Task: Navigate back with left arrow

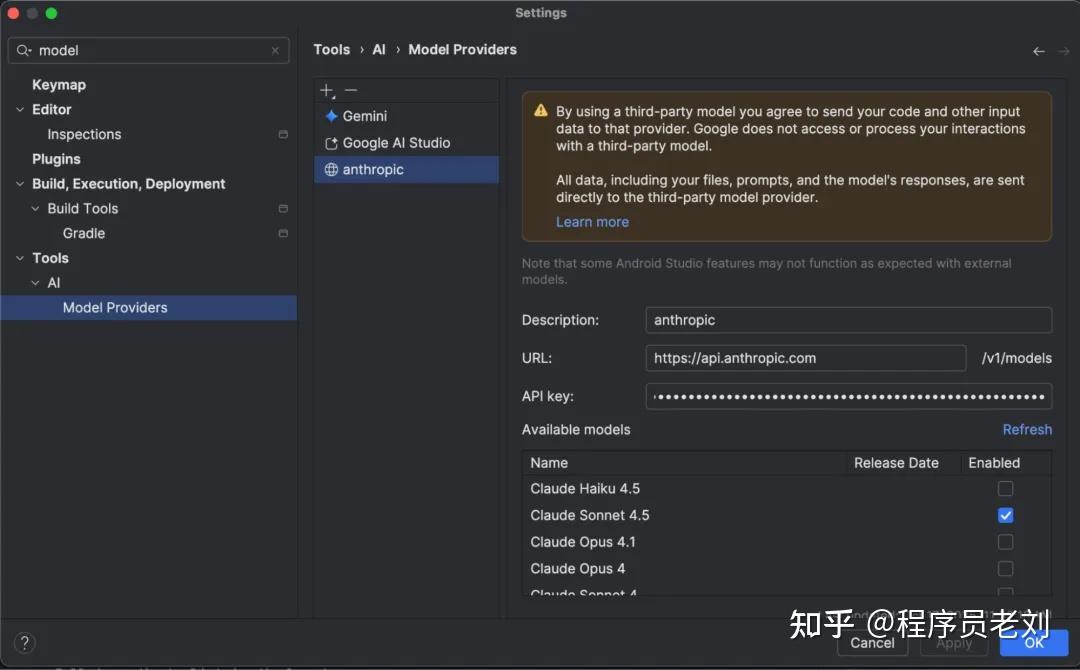Action: 1039,51
